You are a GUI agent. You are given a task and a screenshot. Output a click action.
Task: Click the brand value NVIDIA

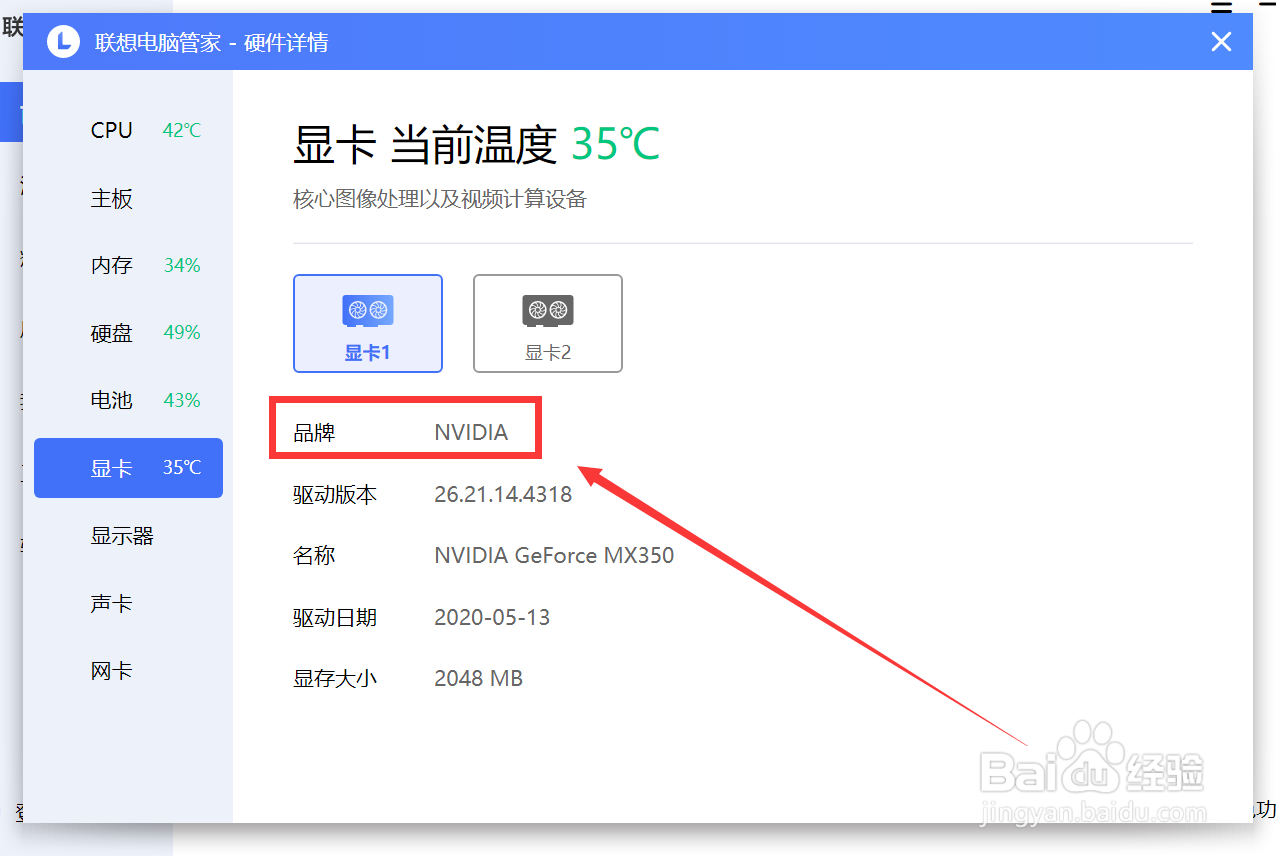(x=471, y=433)
